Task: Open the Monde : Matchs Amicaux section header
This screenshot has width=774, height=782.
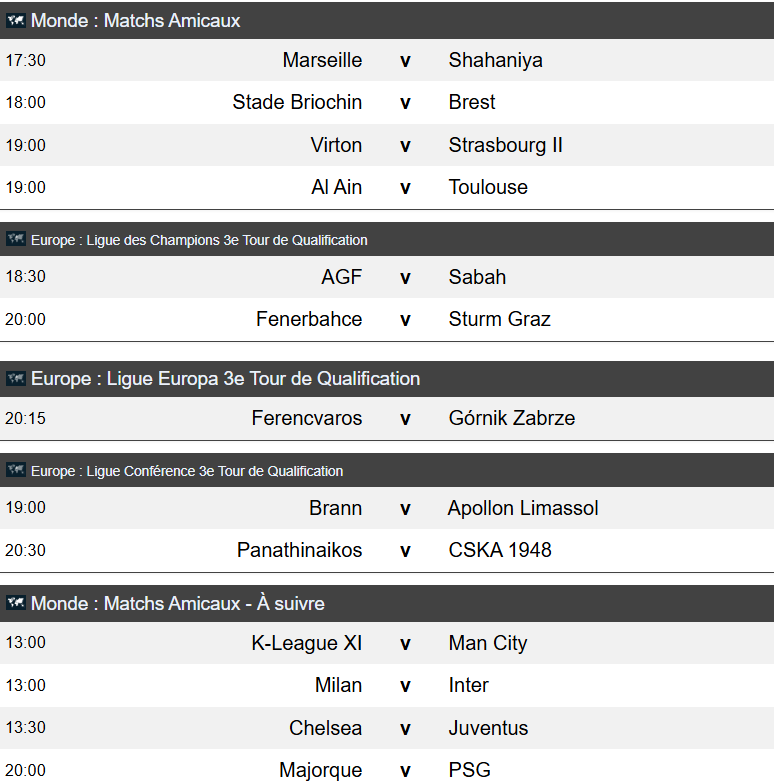Action: click(x=387, y=20)
